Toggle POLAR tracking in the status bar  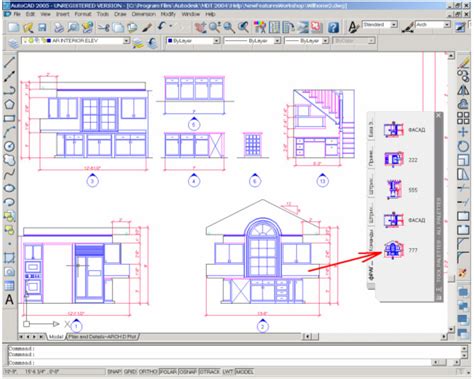(x=169, y=371)
